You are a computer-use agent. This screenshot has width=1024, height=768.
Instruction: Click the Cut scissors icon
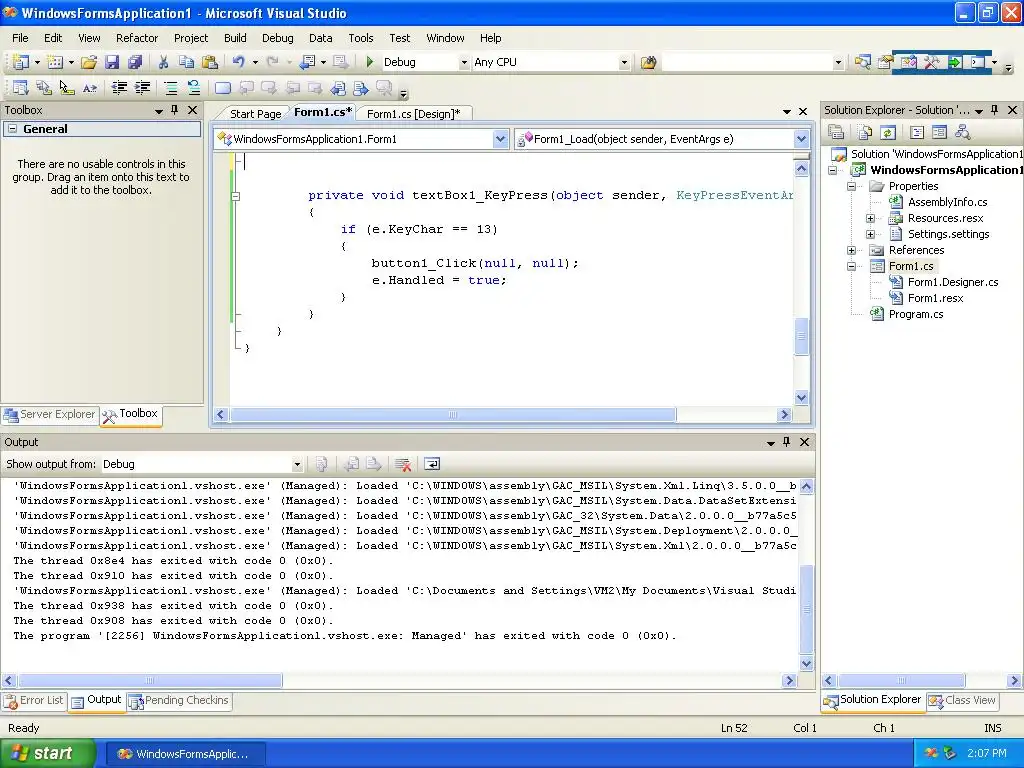click(x=163, y=62)
